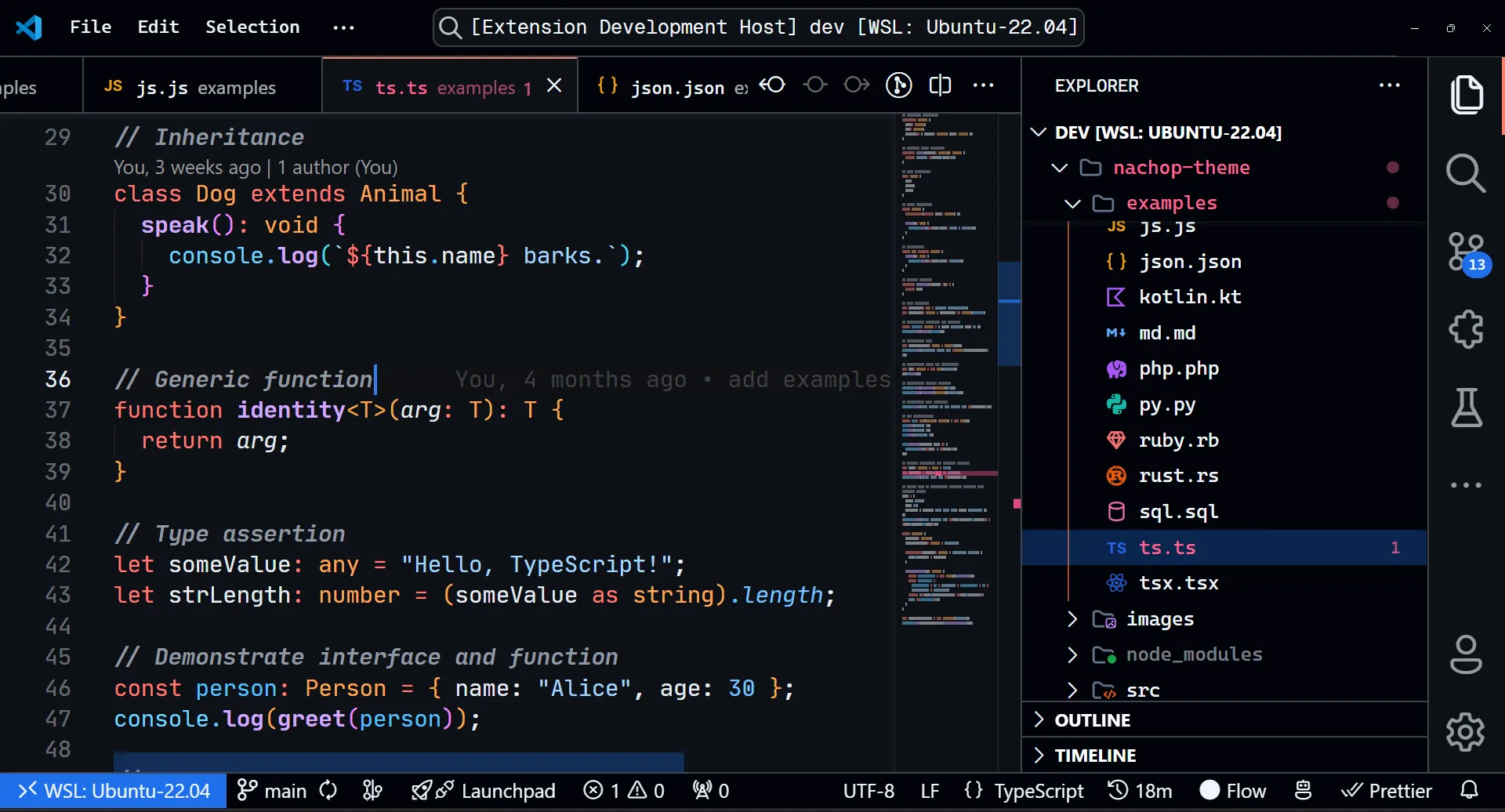Expand the OUTLINE panel

click(1224, 720)
